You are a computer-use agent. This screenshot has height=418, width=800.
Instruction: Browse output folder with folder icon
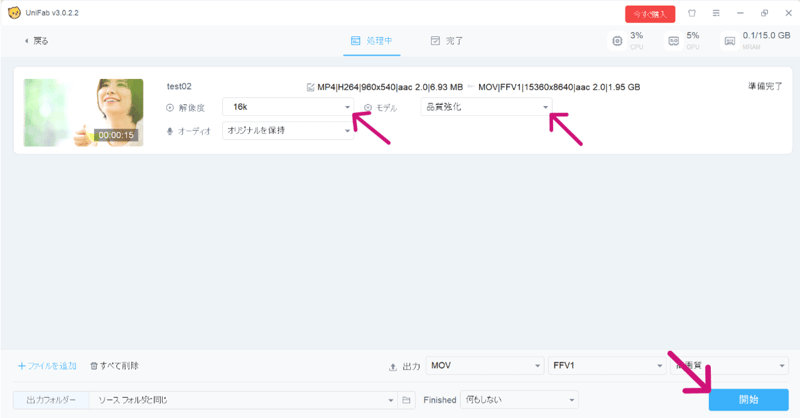(x=406, y=400)
